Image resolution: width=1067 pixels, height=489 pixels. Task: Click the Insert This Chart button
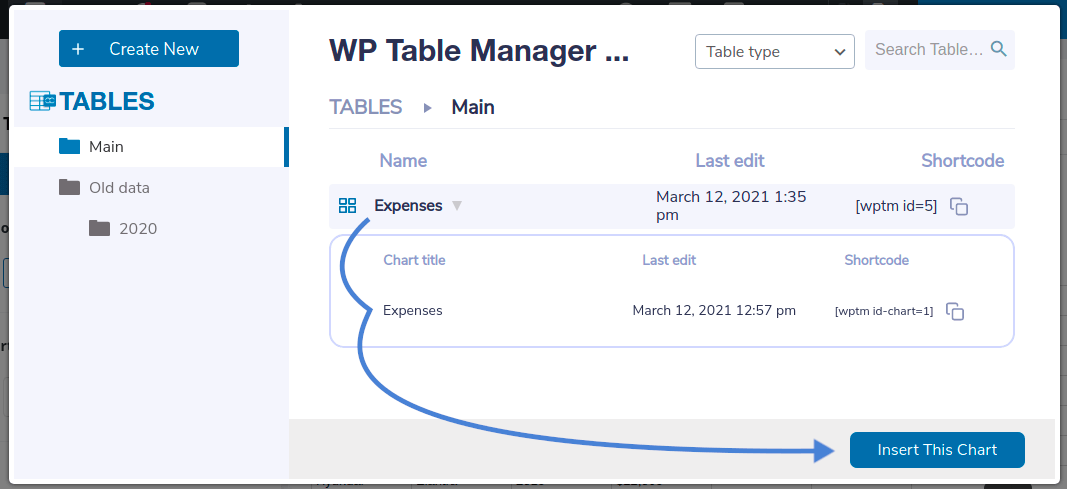[x=937, y=450]
